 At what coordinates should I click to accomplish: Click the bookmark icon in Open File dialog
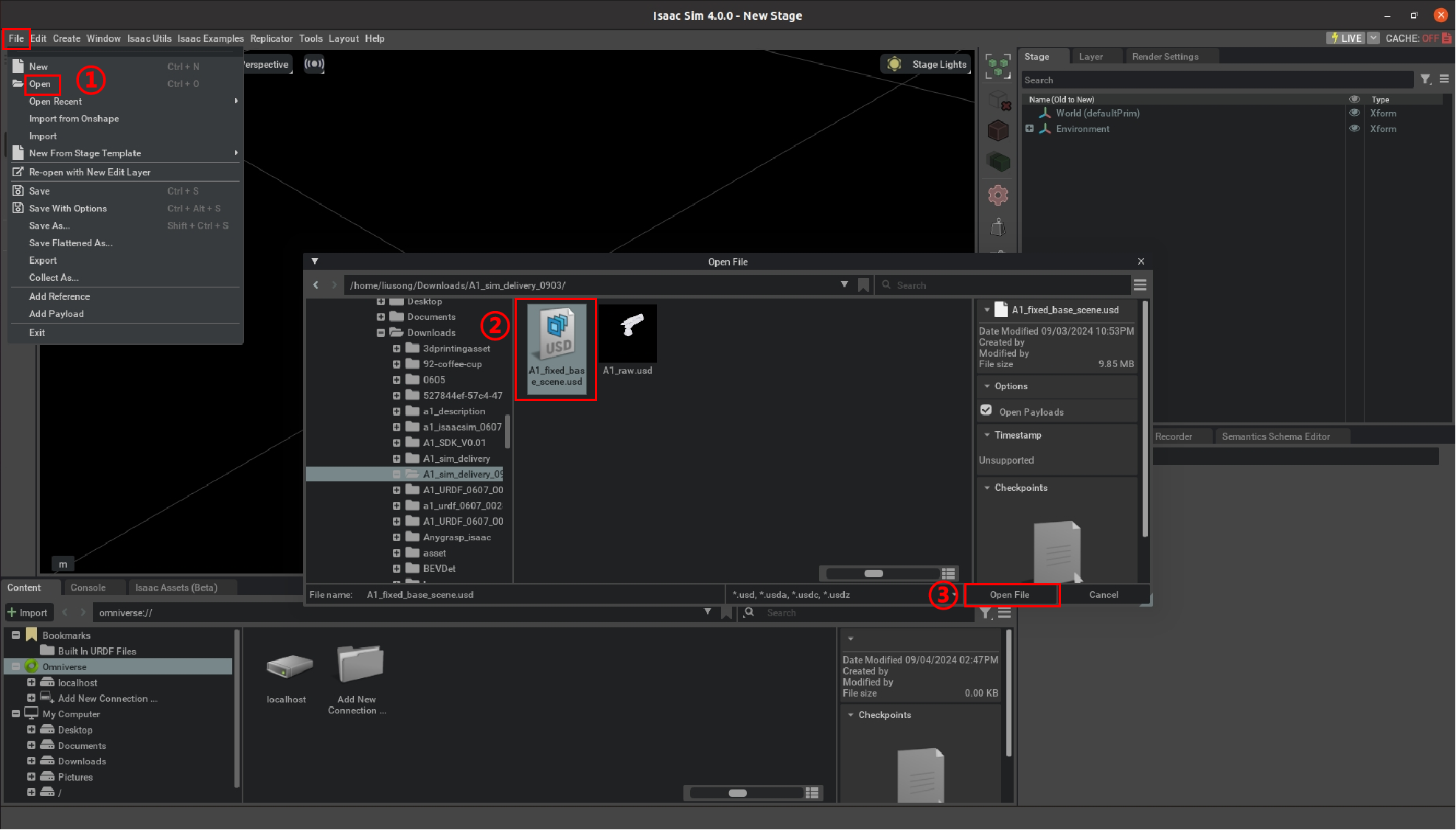coord(863,285)
